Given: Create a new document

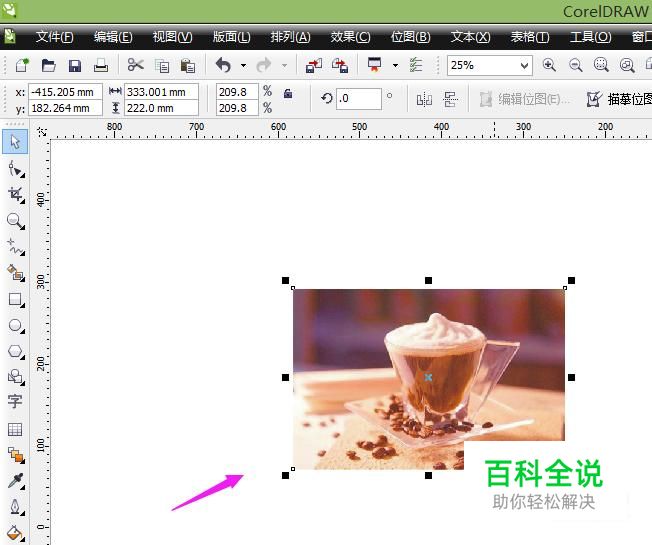Looking at the screenshot, I should pos(22,65).
